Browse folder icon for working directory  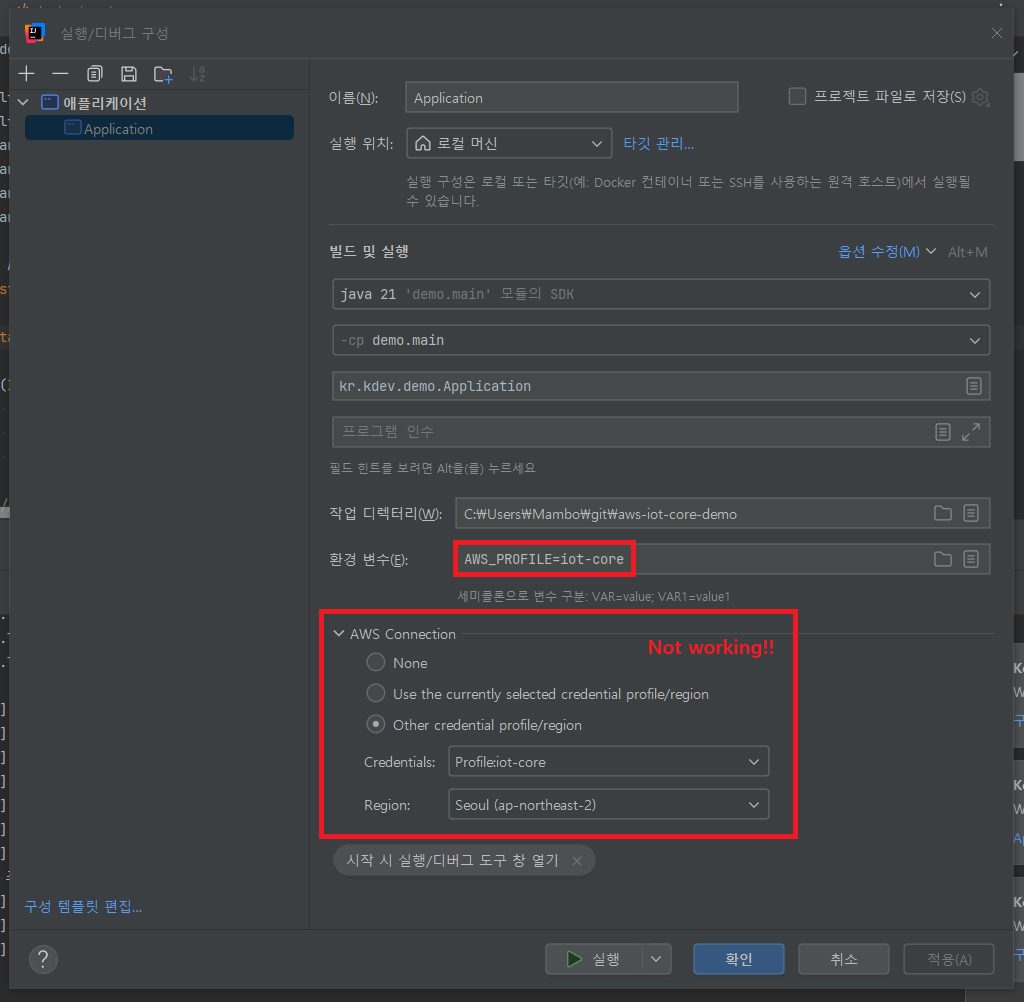click(x=942, y=513)
